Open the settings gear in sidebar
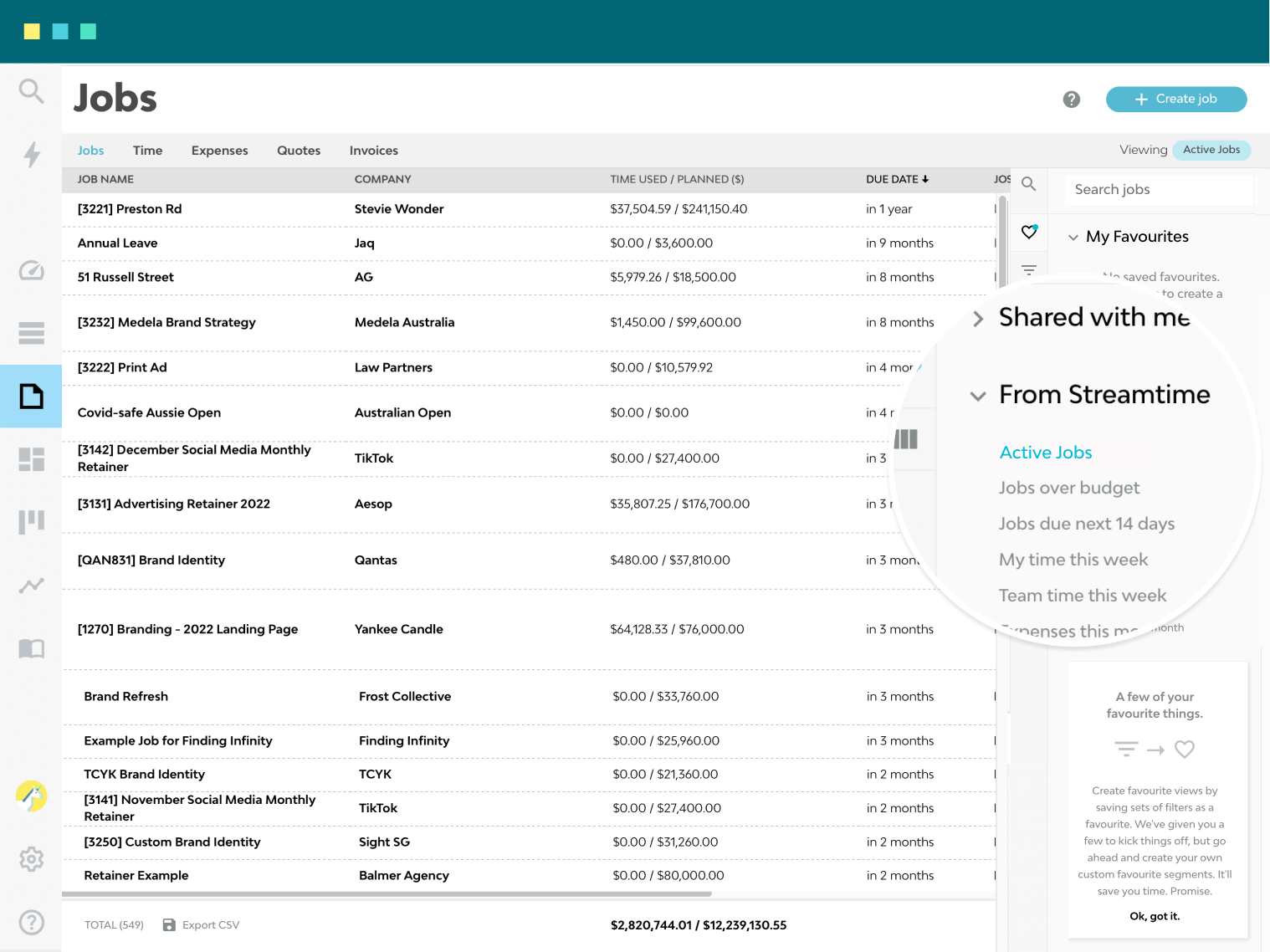This screenshot has height=952, width=1270. [x=31, y=859]
